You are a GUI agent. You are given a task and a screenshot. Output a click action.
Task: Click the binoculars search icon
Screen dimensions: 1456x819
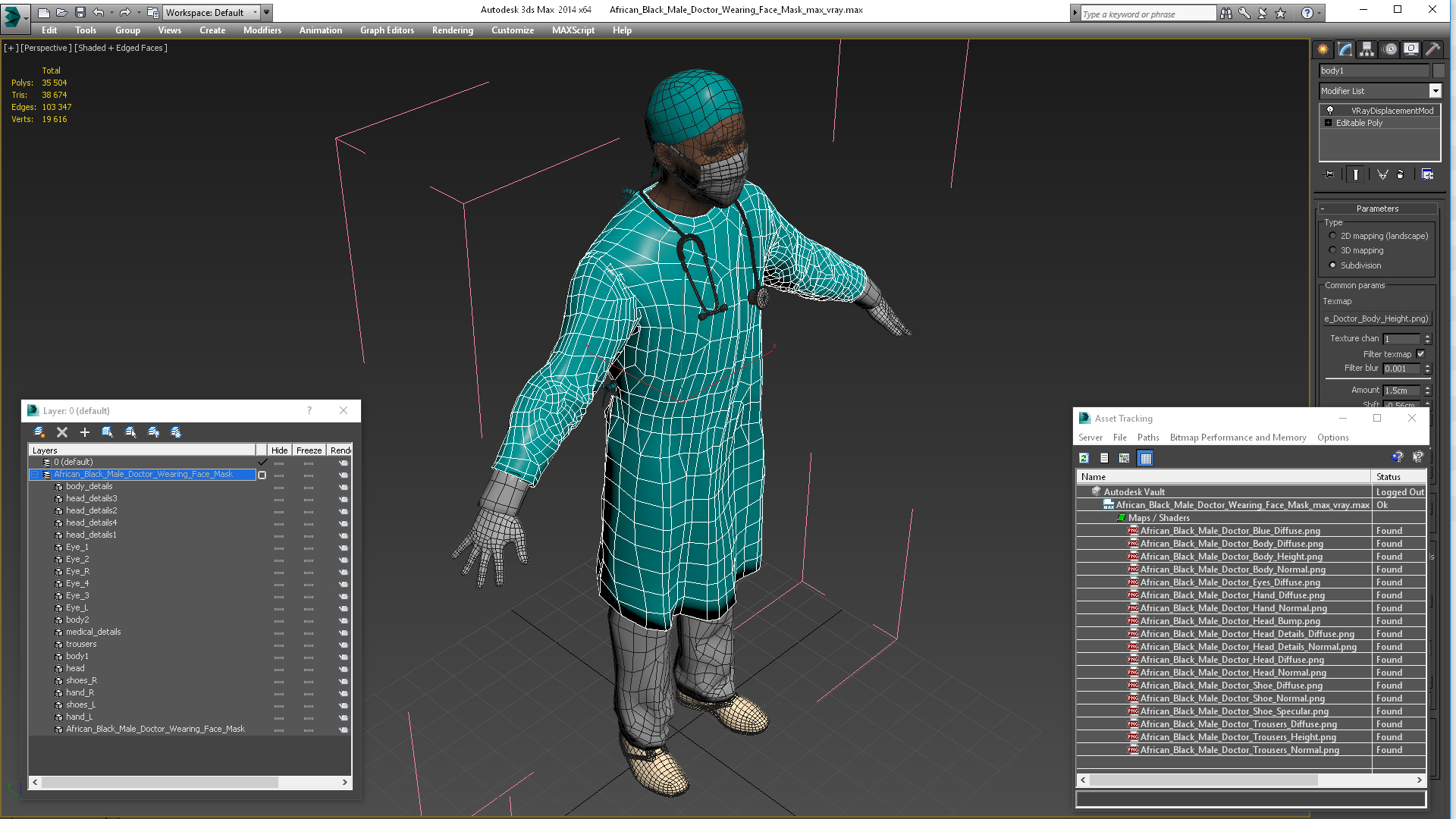coord(1226,14)
